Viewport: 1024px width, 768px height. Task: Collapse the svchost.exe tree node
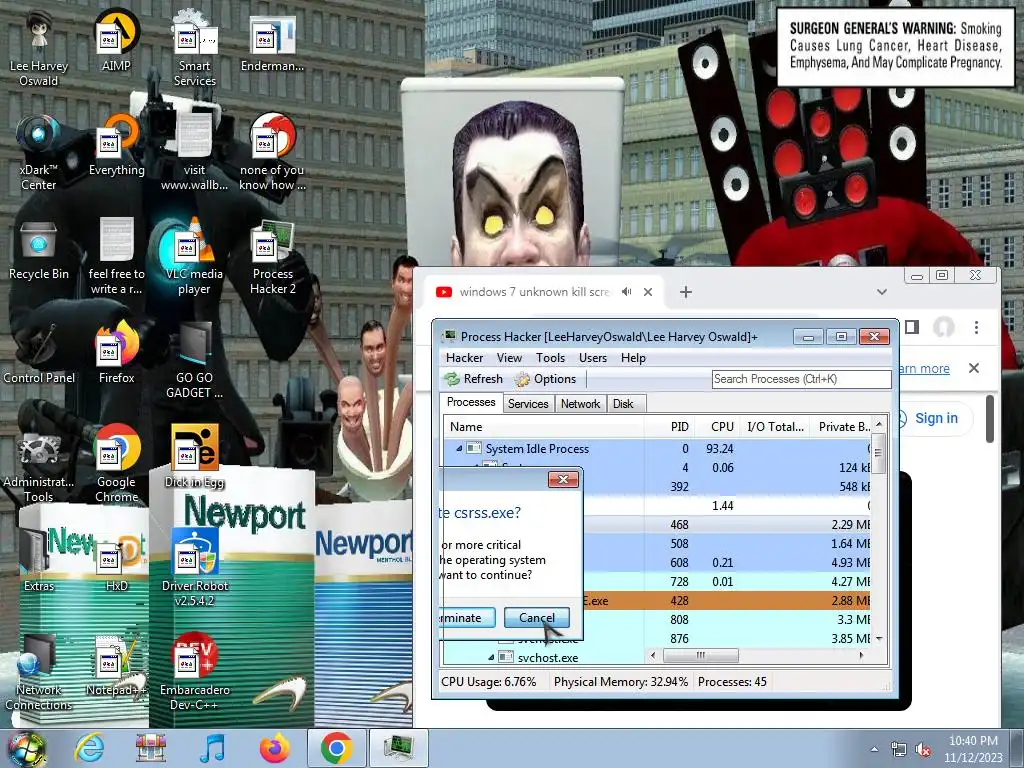pyautogui.click(x=491, y=658)
